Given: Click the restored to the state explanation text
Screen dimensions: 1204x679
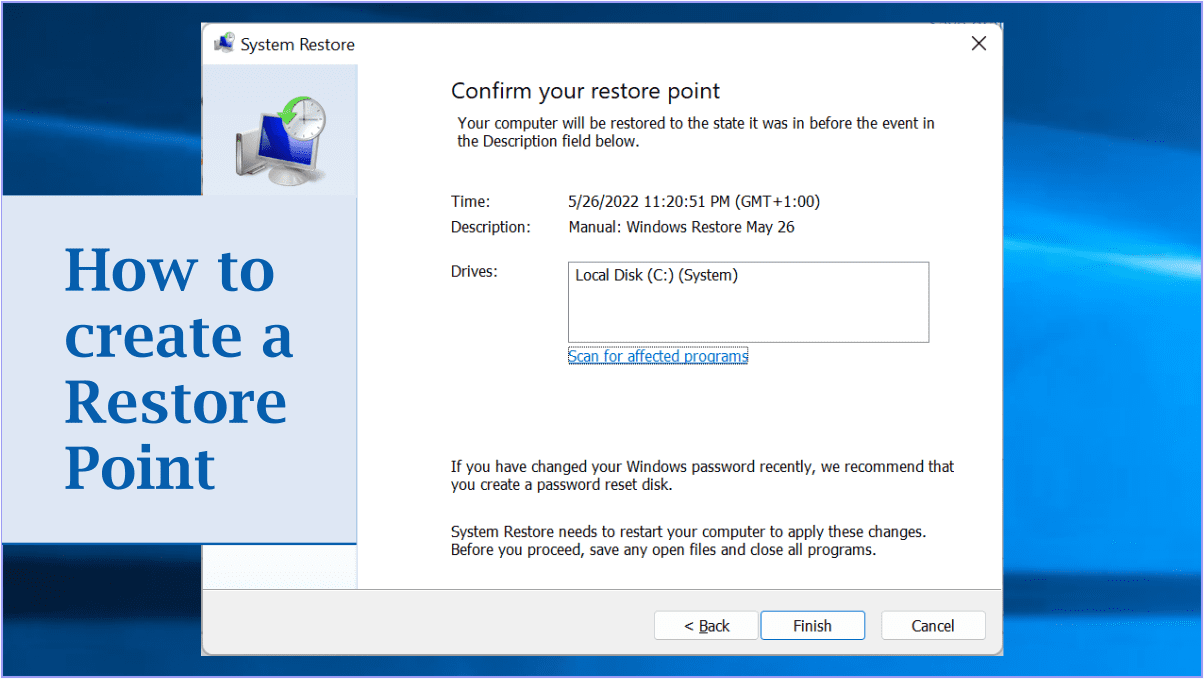Looking at the screenshot, I should tap(695, 132).
